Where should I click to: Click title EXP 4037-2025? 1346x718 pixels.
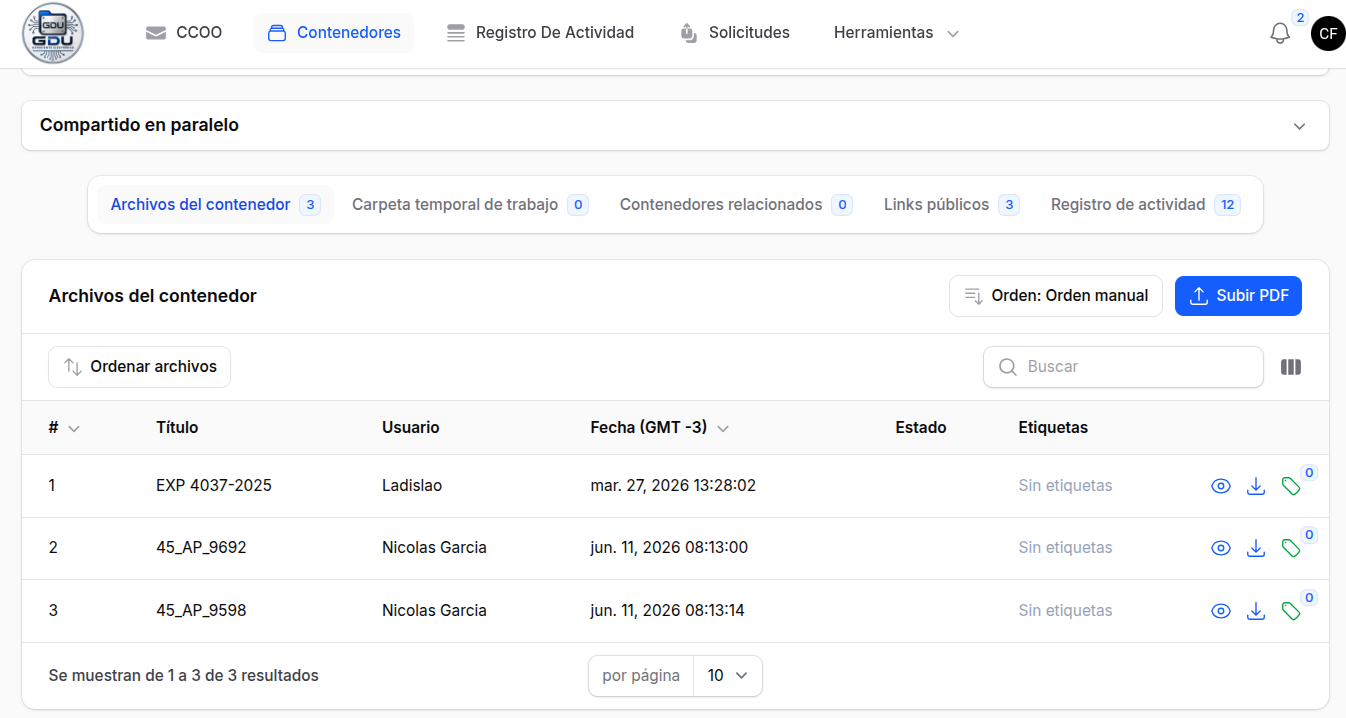[x=214, y=486]
